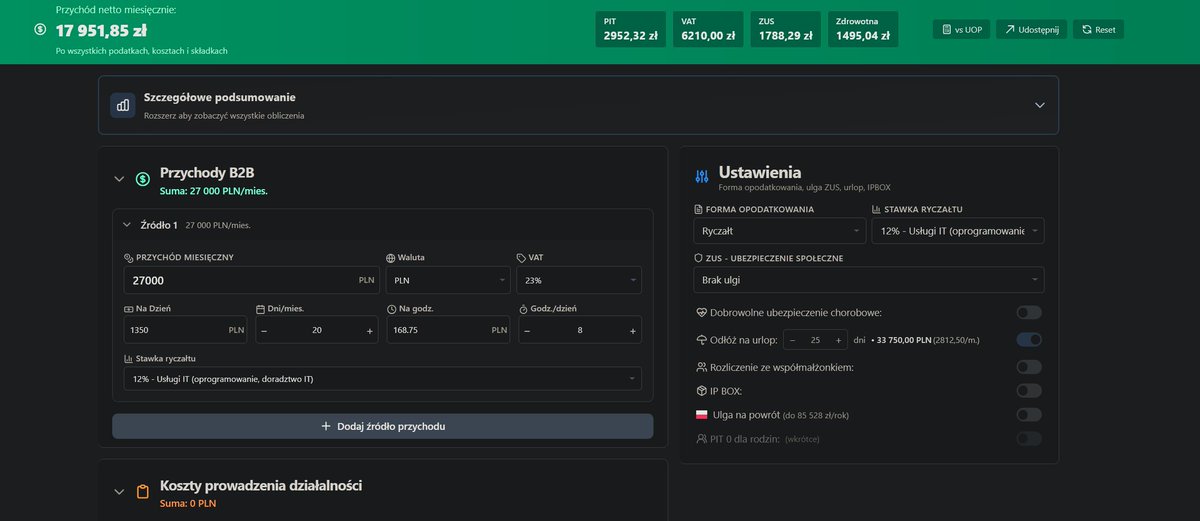Click the bar chart icon in Szczegółowe podsumowanie

123,105
